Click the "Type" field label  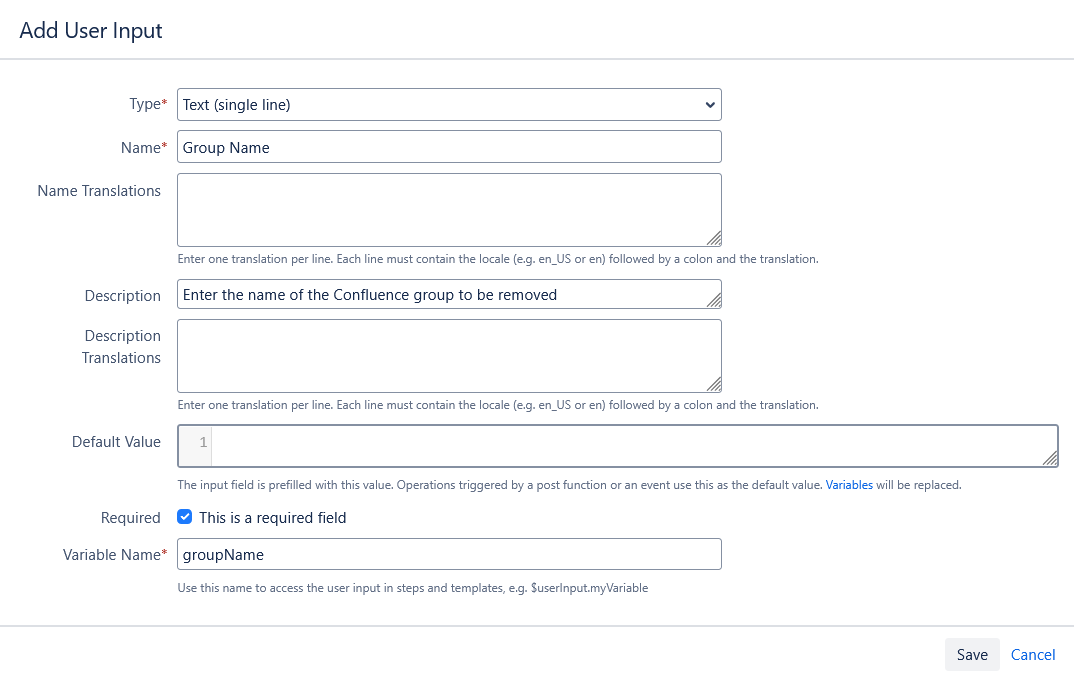coord(145,104)
